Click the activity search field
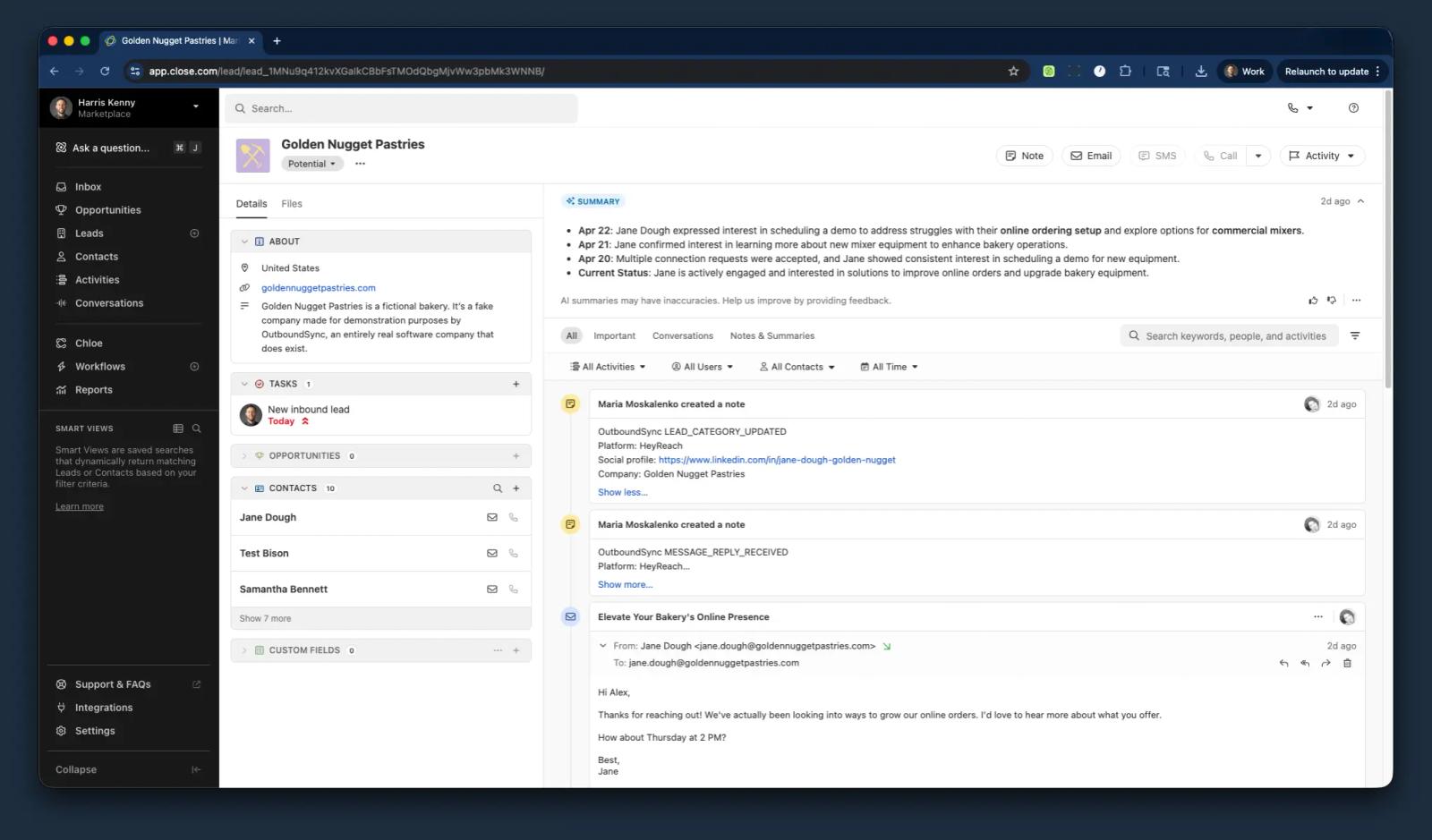This screenshot has width=1432, height=840. pyautogui.click(x=1229, y=336)
